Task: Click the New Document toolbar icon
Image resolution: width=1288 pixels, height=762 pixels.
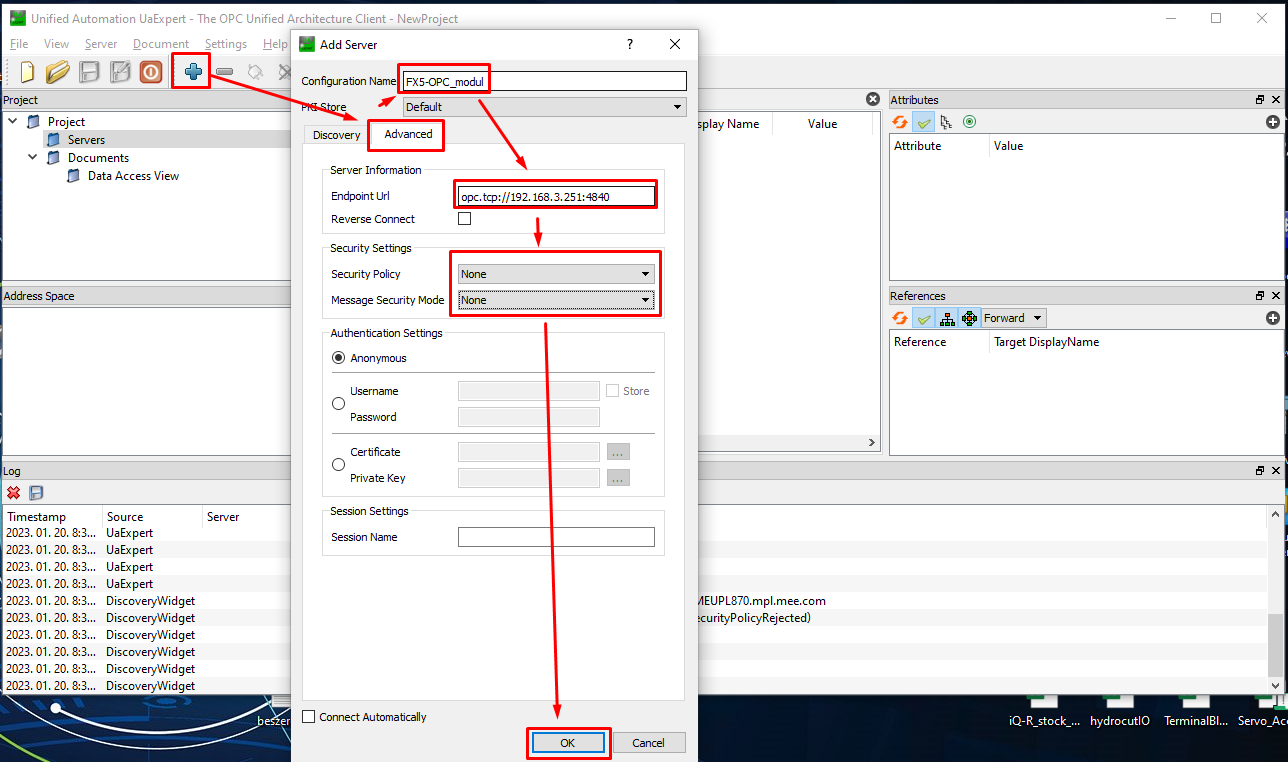Action: (x=28, y=72)
